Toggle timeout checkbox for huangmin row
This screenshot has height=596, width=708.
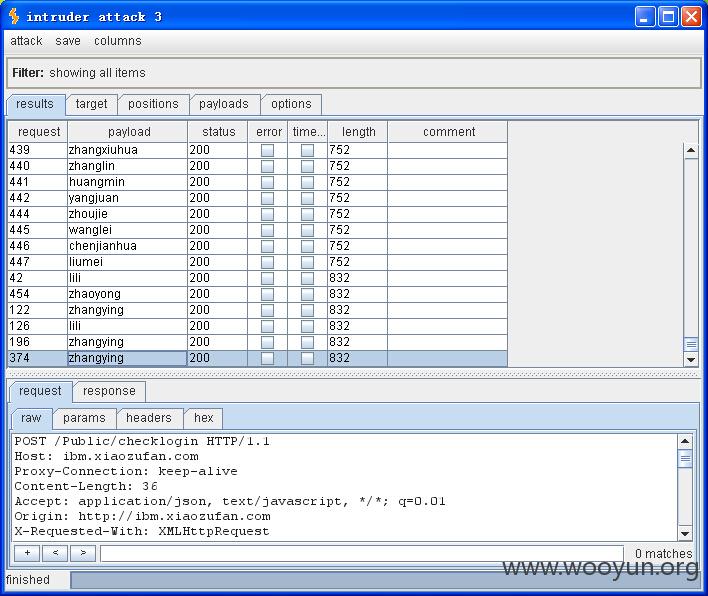[x=307, y=182]
